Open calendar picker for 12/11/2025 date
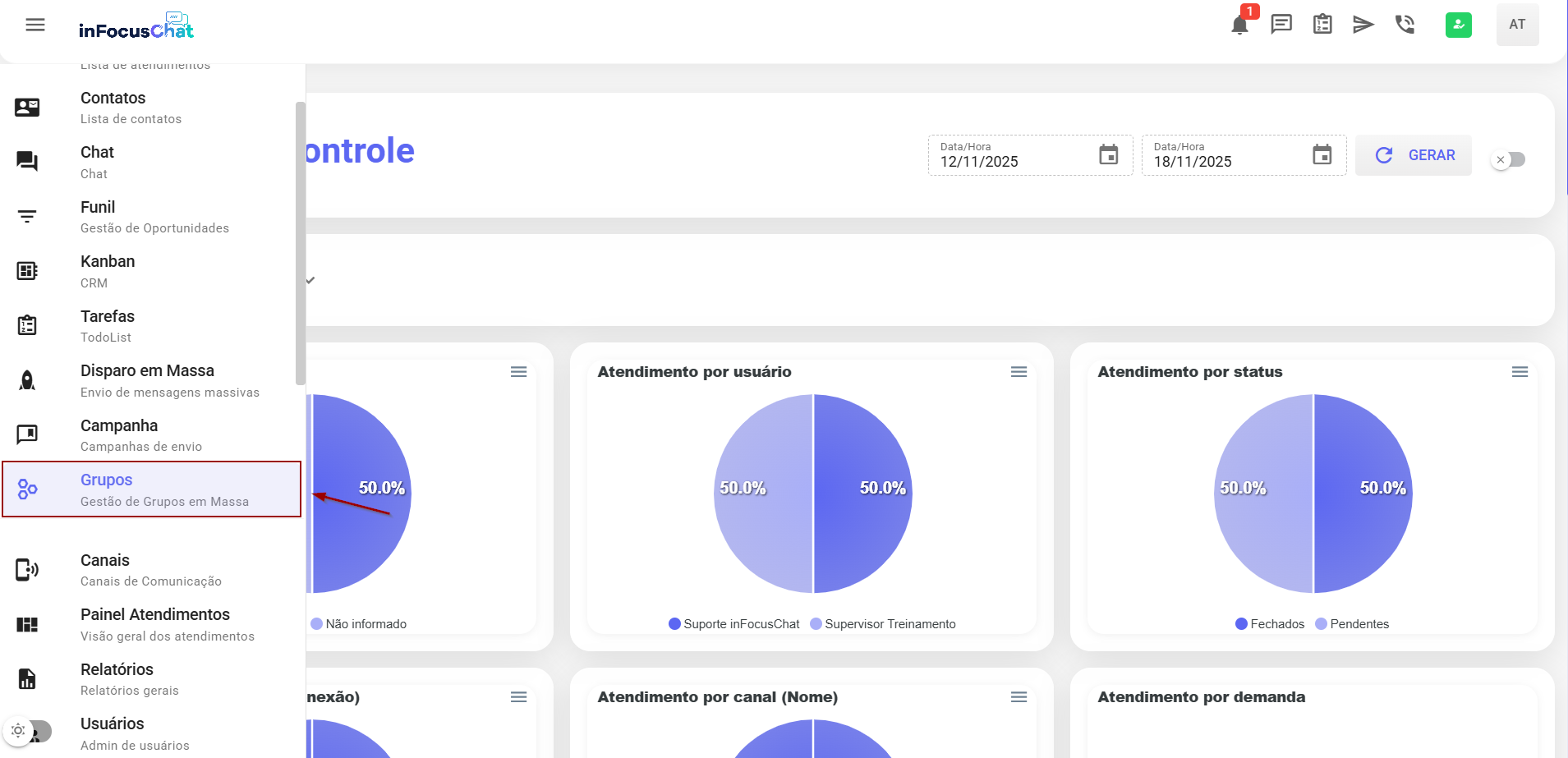1568x758 pixels. (x=1108, y=155)
